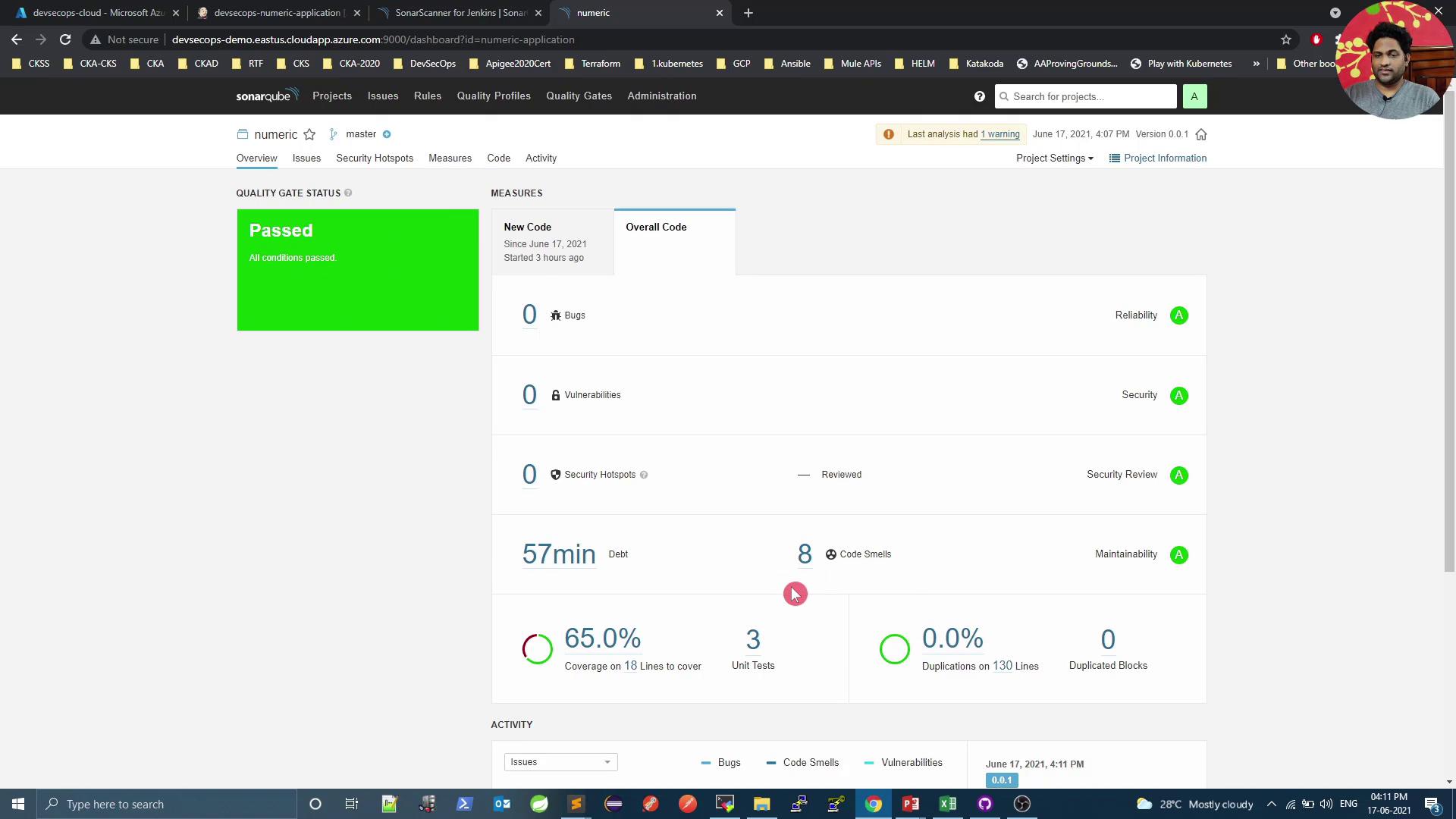The height and width of the screenshot is (819, 1456).
Task: Open the project homepage house icon
Action: (1201, 134)
